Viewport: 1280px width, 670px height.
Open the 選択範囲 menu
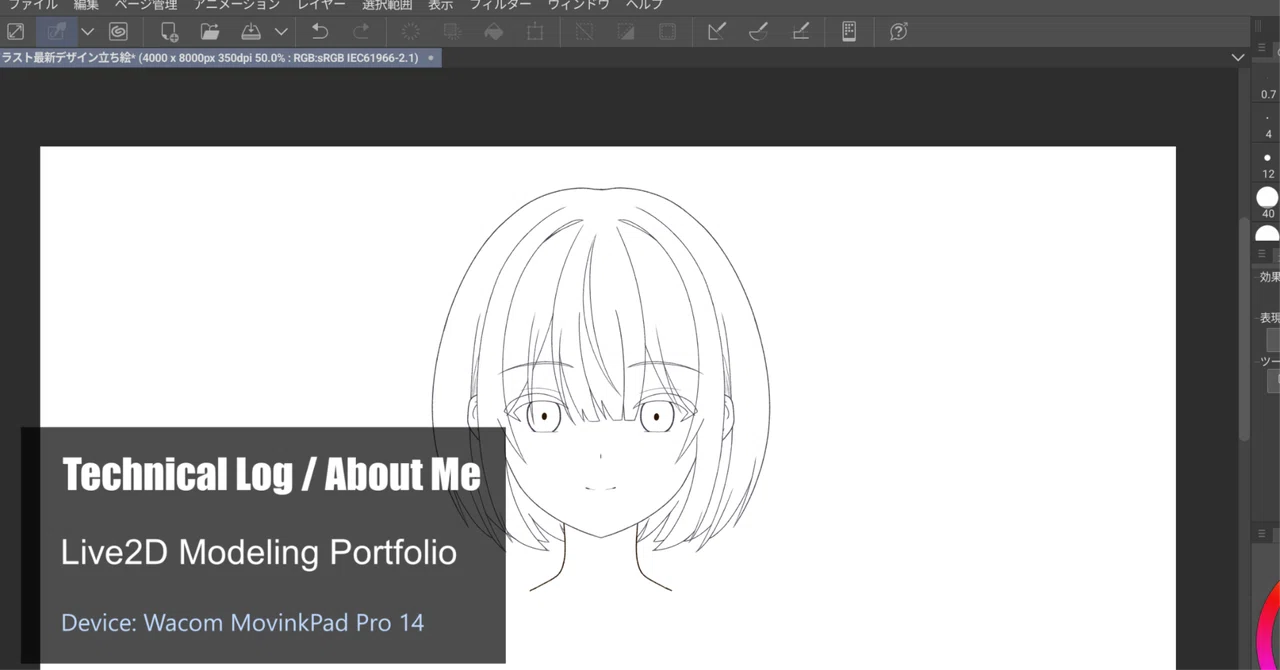point(387,5)
